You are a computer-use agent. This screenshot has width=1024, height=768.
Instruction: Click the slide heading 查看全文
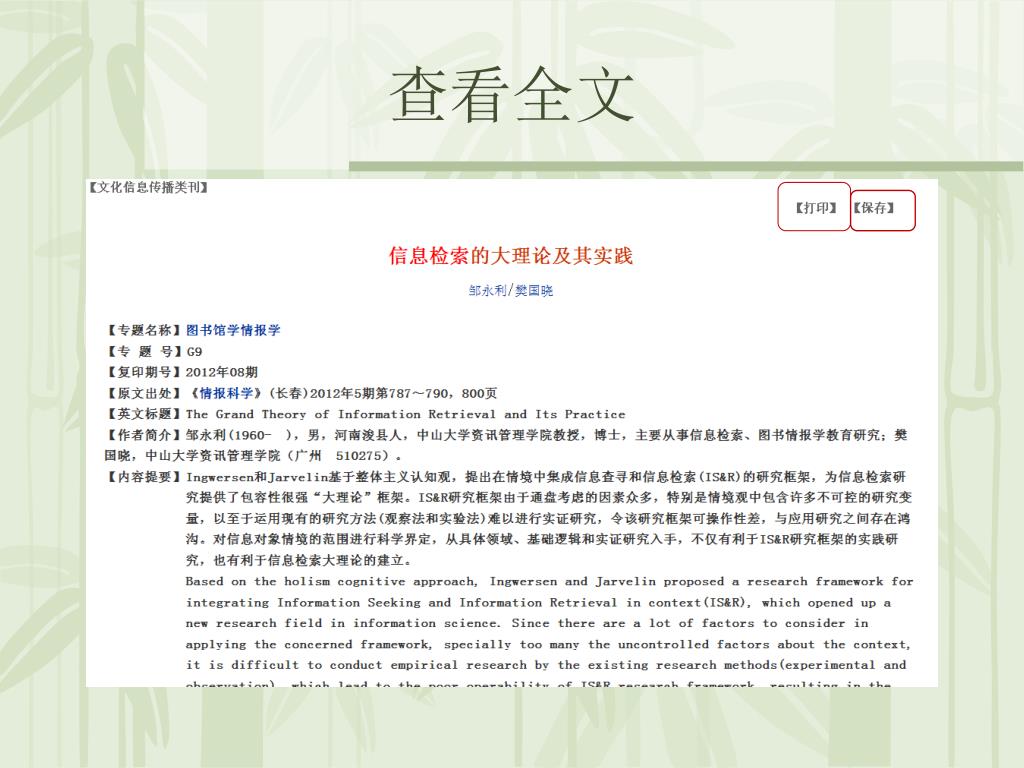pyautogui.click(x=511, y=95)
